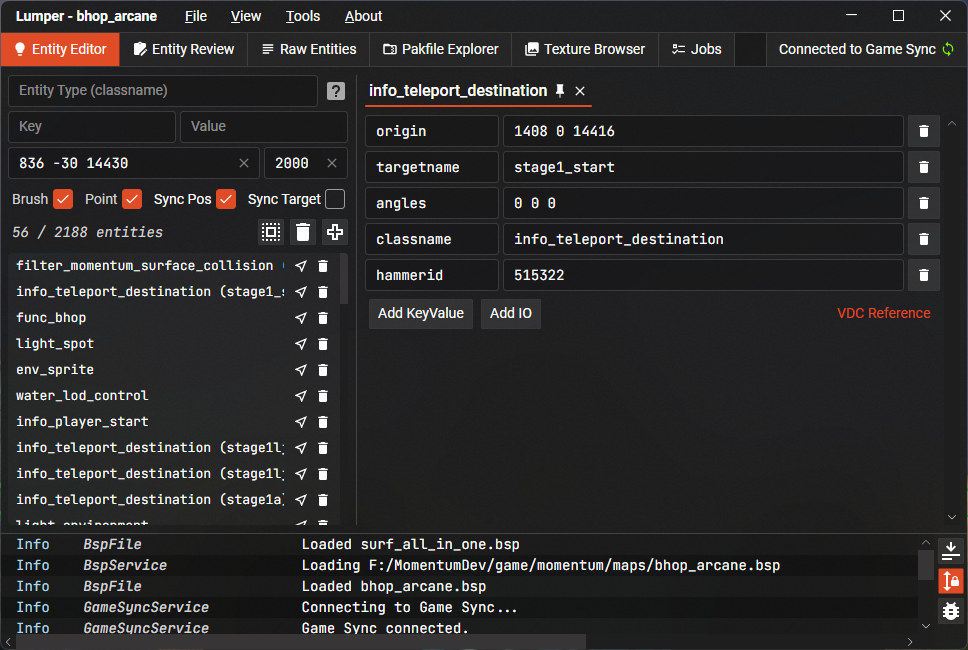
Task: Click the Value filter input
Action: click(x=264, y=127)
